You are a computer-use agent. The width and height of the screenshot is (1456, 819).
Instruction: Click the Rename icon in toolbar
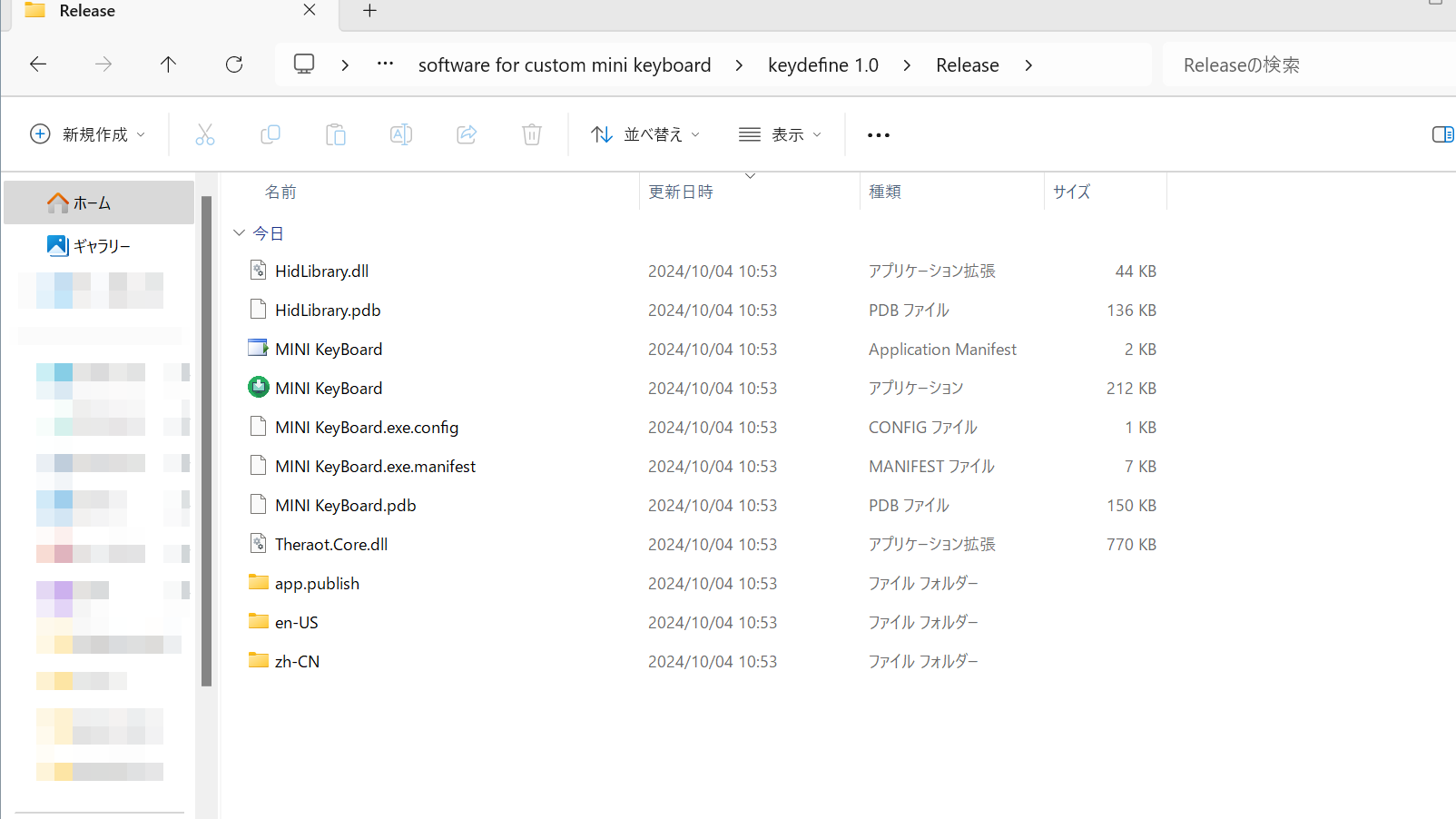click(x=400, y=134)
